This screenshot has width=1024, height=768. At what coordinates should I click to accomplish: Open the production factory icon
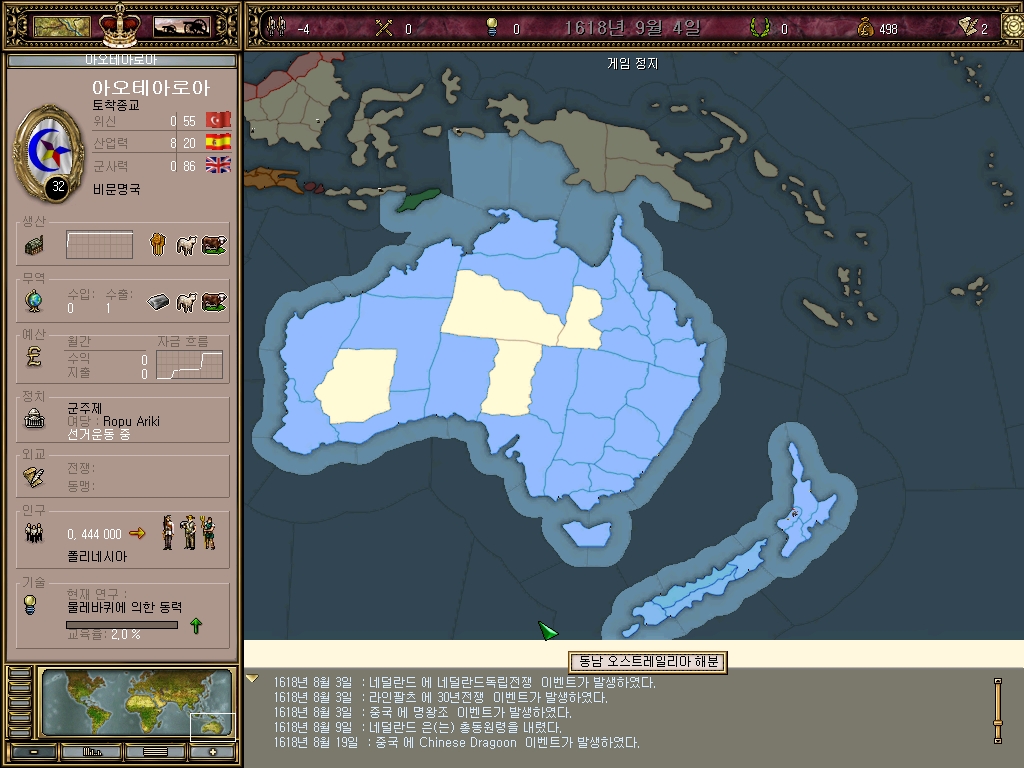click(x=34, y=246)
